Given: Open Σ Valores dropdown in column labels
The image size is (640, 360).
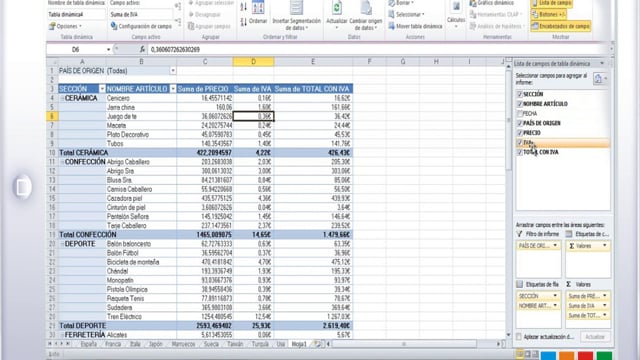Looking at the screenshot, I should point(604,246).
